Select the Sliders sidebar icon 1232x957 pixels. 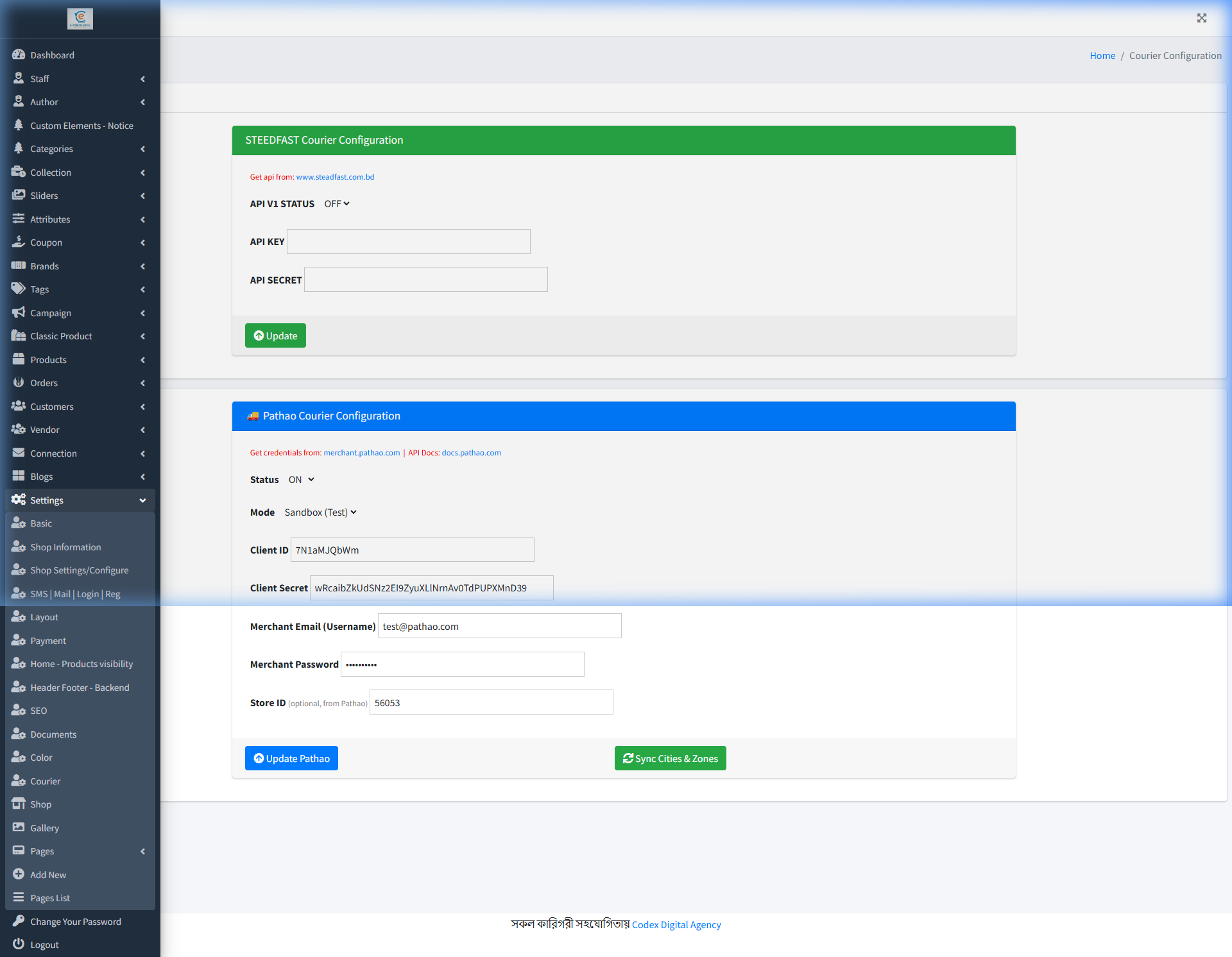tap(19, 196)
